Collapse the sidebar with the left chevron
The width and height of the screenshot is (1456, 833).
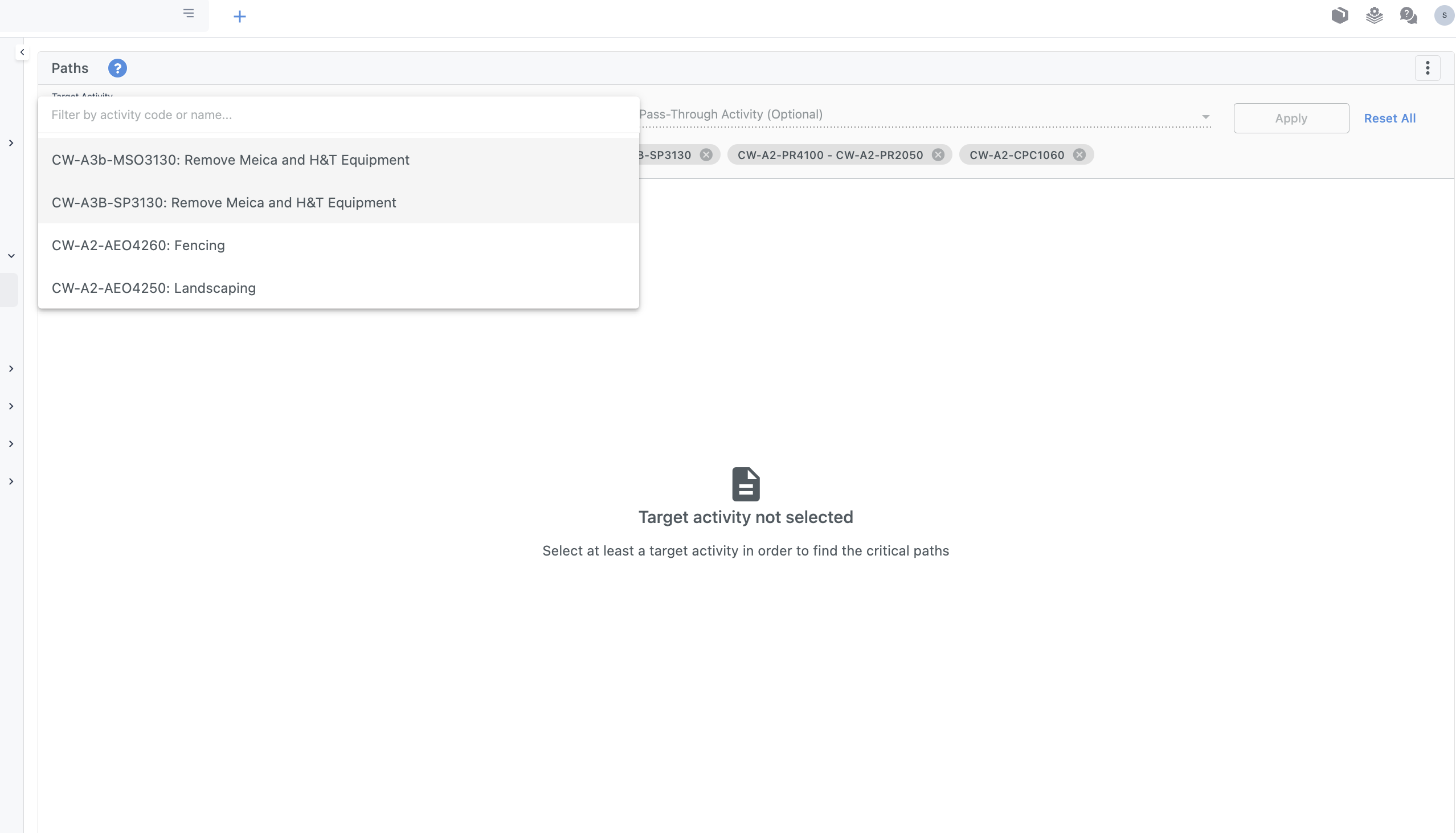tap(22, 52)
